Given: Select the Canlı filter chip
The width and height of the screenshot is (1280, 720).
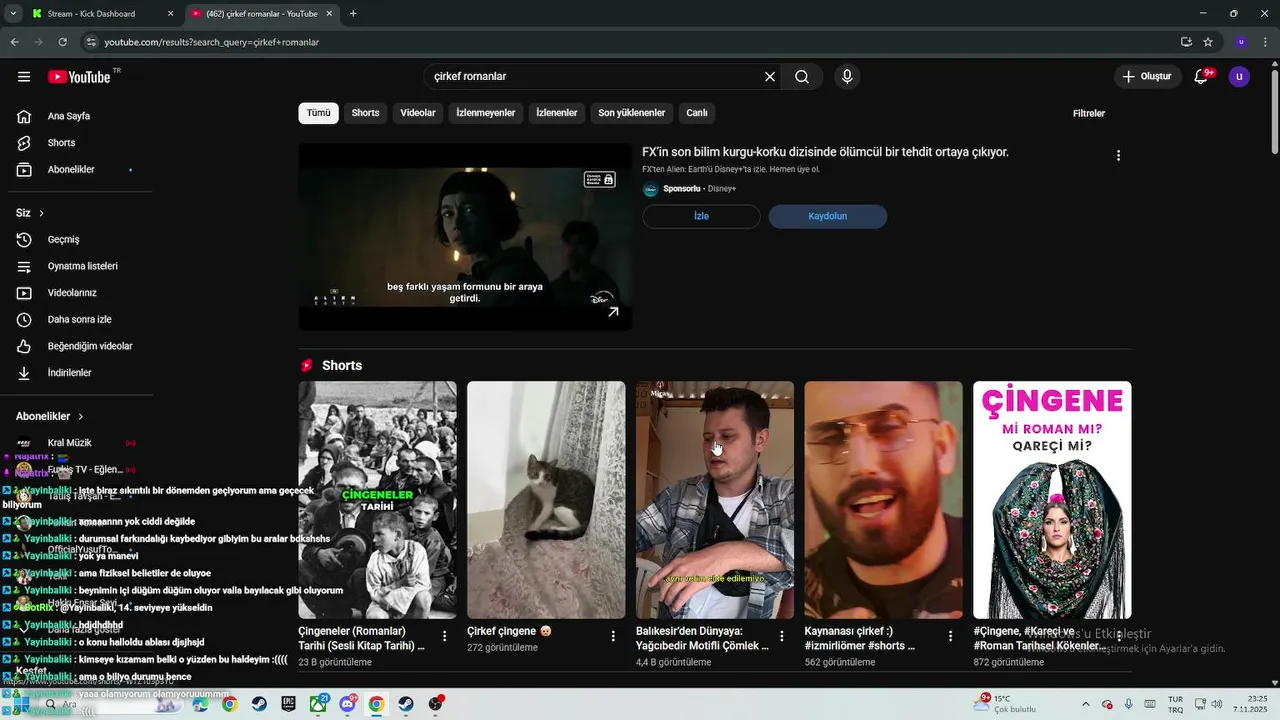Looking at the screenshot, I should point(697,113).
